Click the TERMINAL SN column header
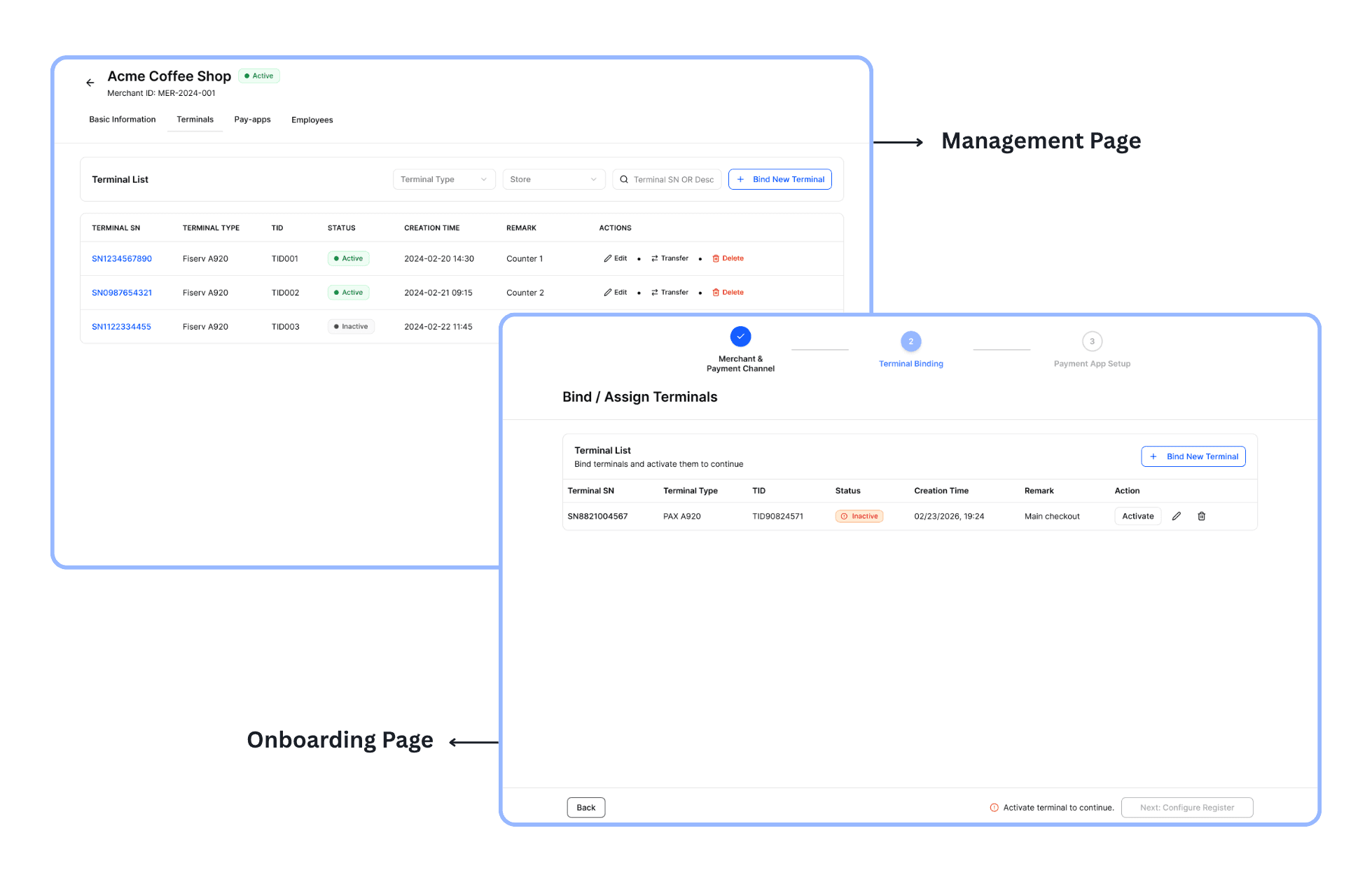1372x882 pixels. coord(116,228)
